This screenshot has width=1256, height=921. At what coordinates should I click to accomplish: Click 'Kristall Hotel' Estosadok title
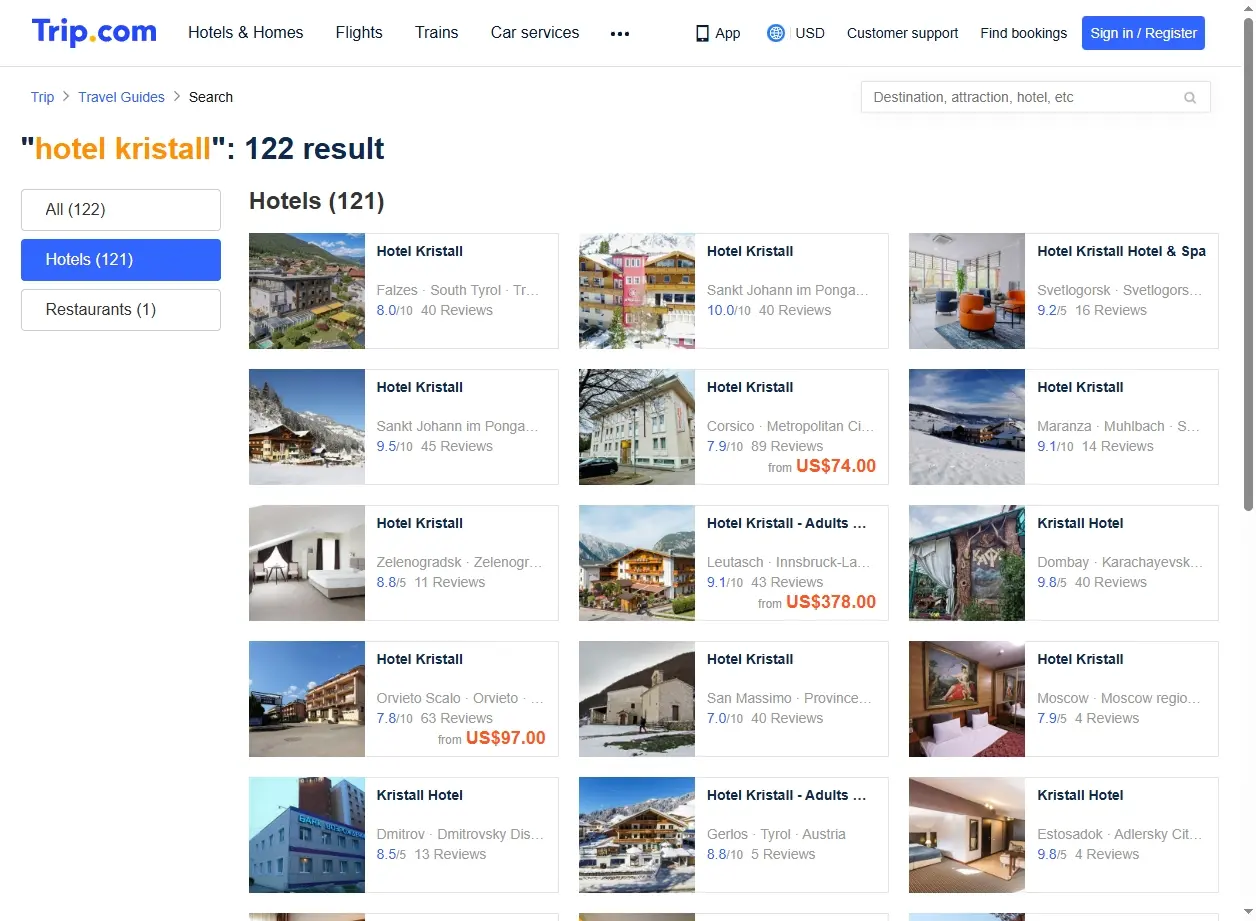(x=1080, y=795)
